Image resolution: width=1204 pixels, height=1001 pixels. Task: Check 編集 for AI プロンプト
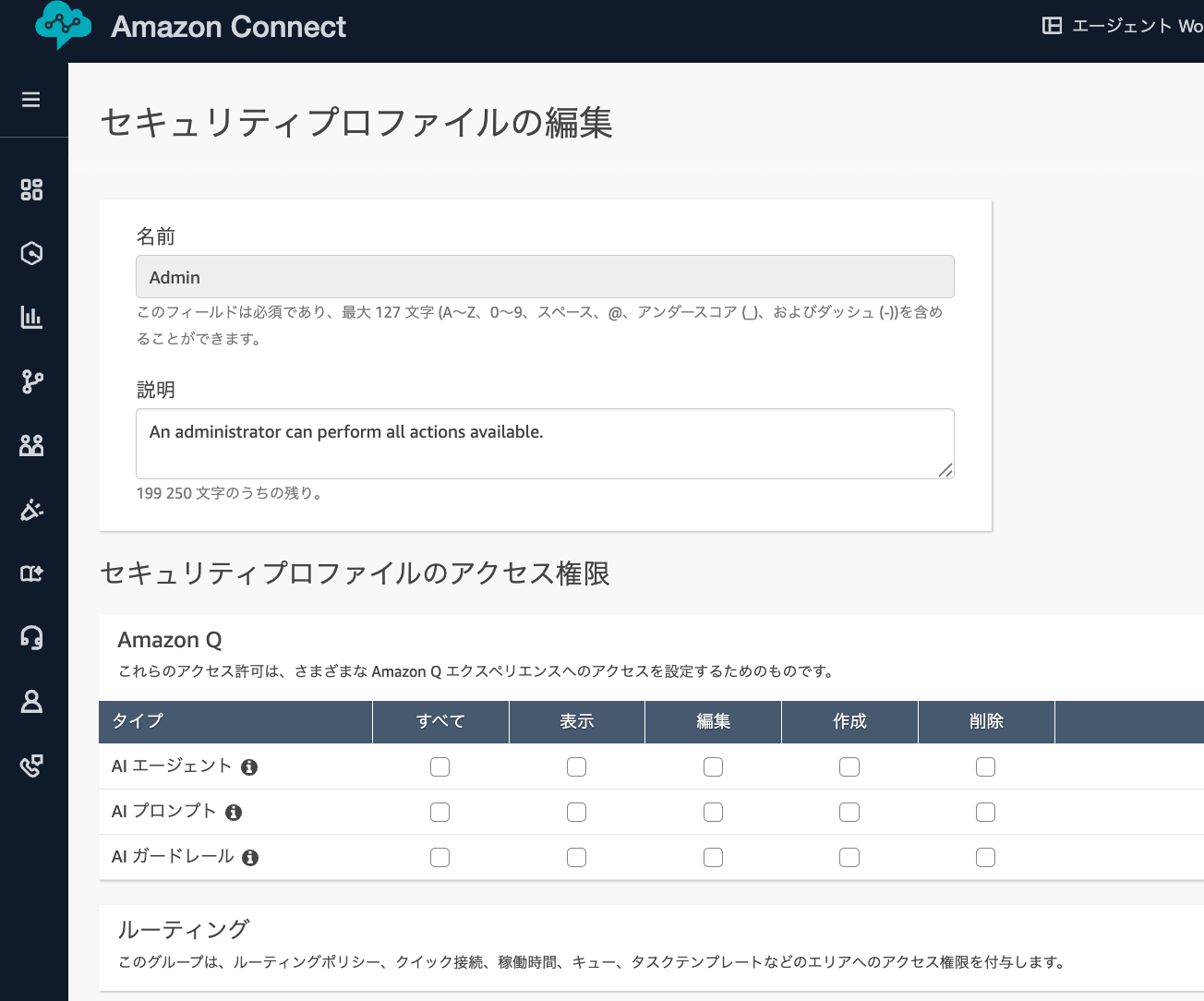[x=714, y=812]
